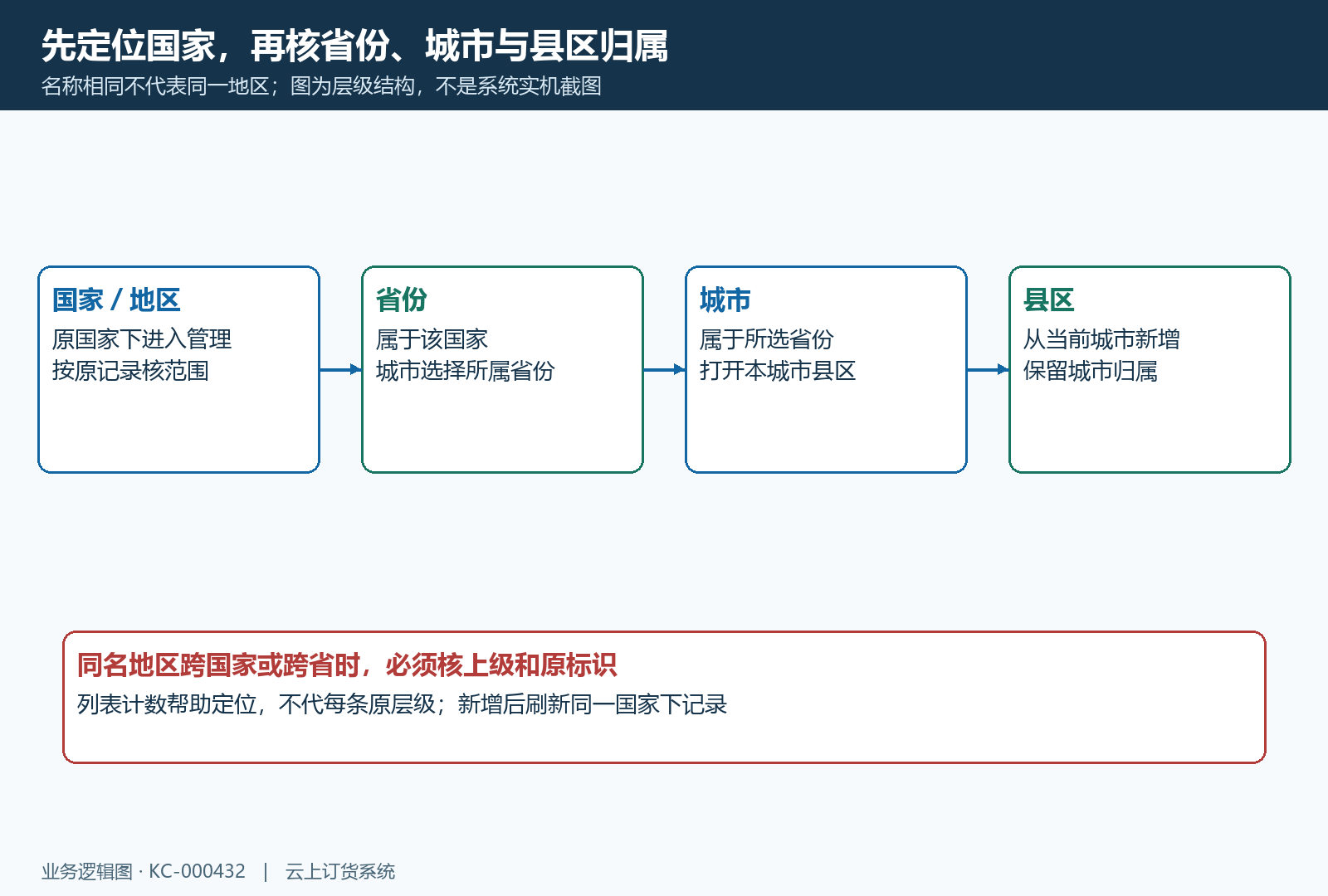
Task: Select the 城市 box heading
Action: click(x=725, y=299)
